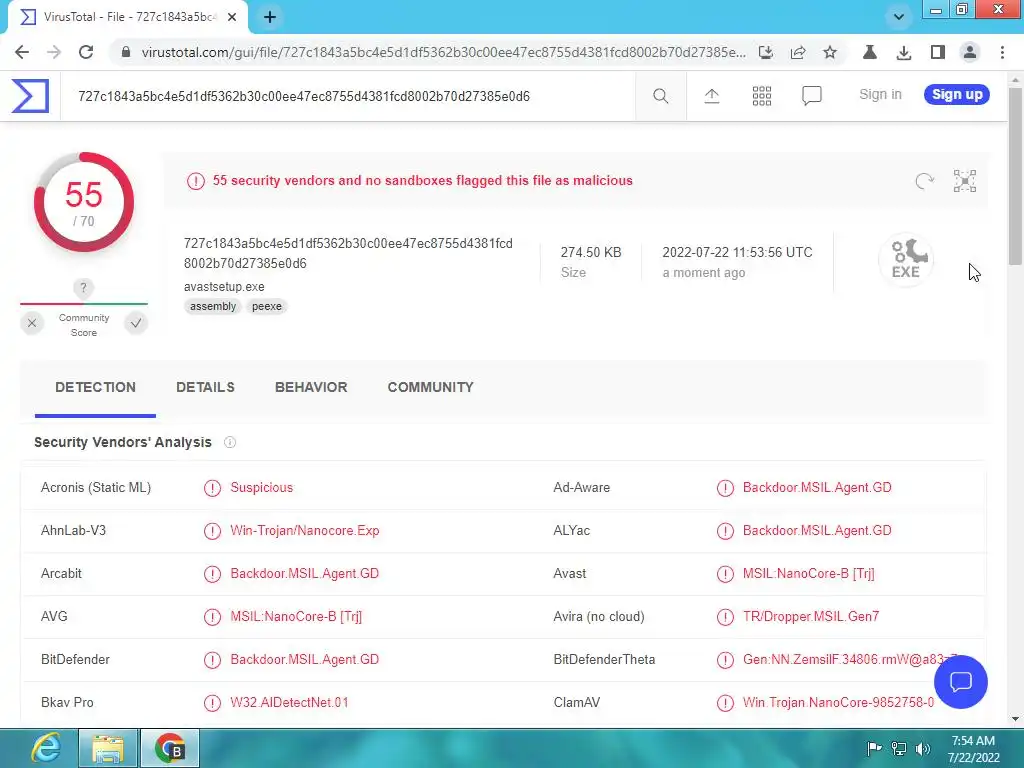Click AhnLab-V3 Win-Trojan/Nanocore.Exp result
Screen dimensions: 1024x768
(x=304, y=530)
